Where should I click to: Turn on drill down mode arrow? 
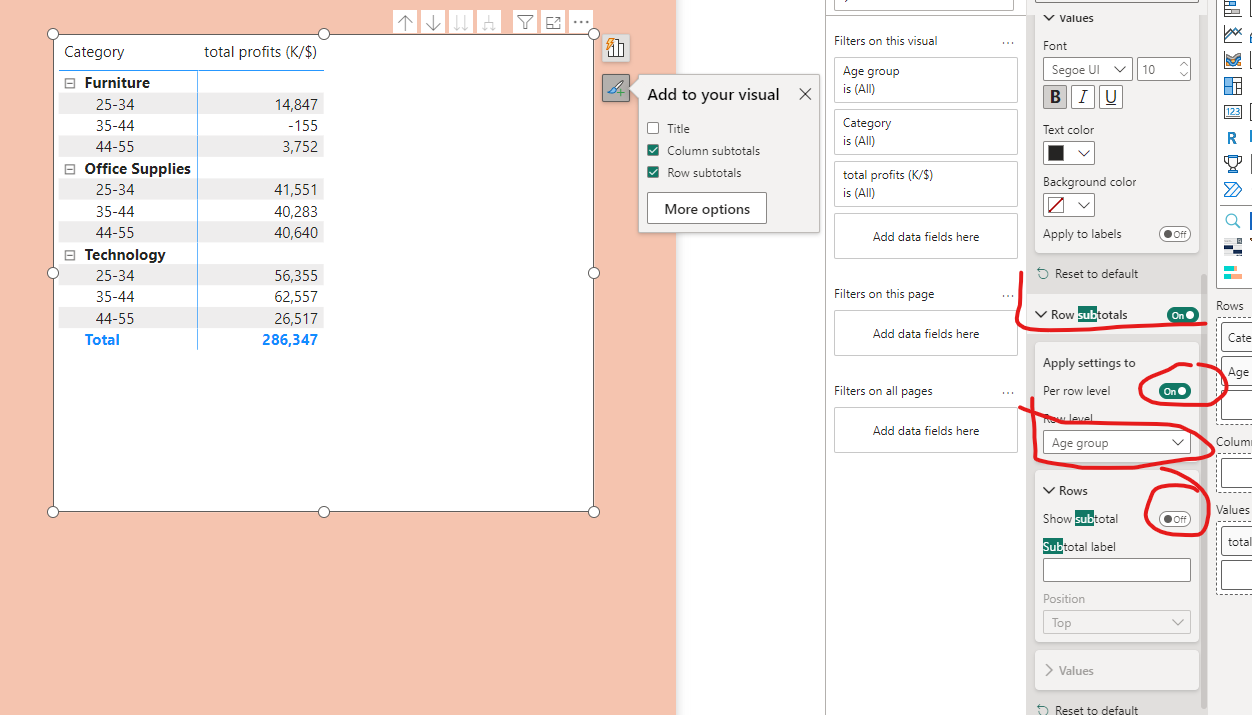433,22
